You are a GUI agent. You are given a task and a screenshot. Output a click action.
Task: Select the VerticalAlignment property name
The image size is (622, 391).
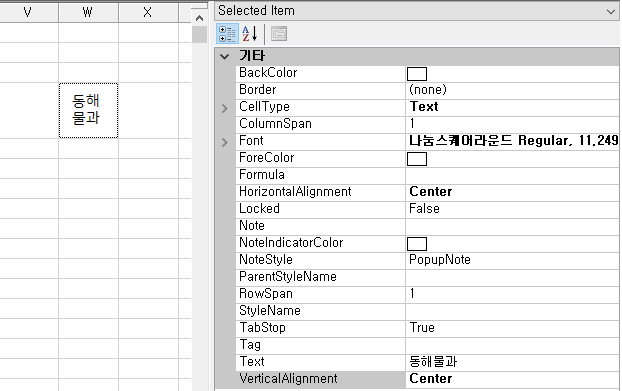(x=288, y=379)
